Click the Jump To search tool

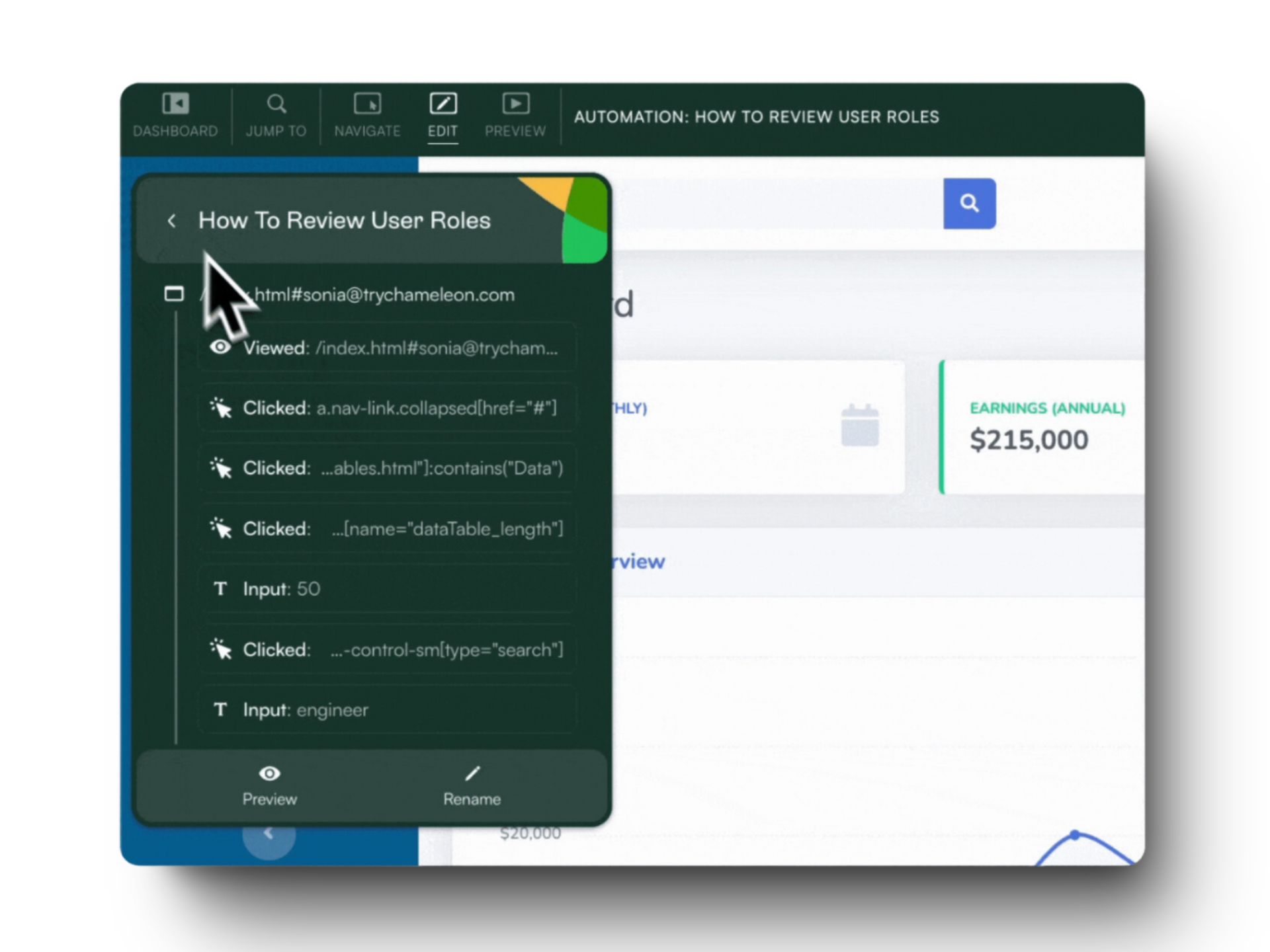(276, 116)
